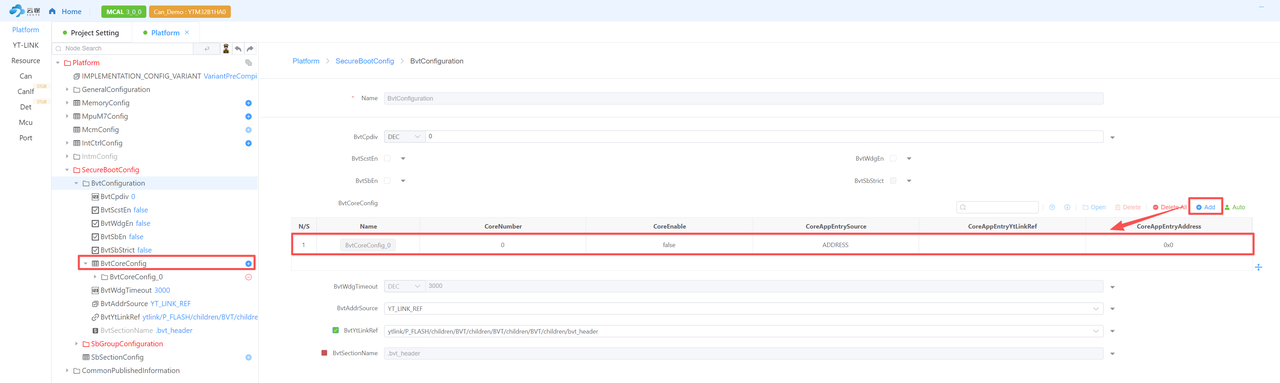This screenshot has width=1280, height=383.
Task: Open Port module in the left sidebar
Action: [x=25, y=138]
